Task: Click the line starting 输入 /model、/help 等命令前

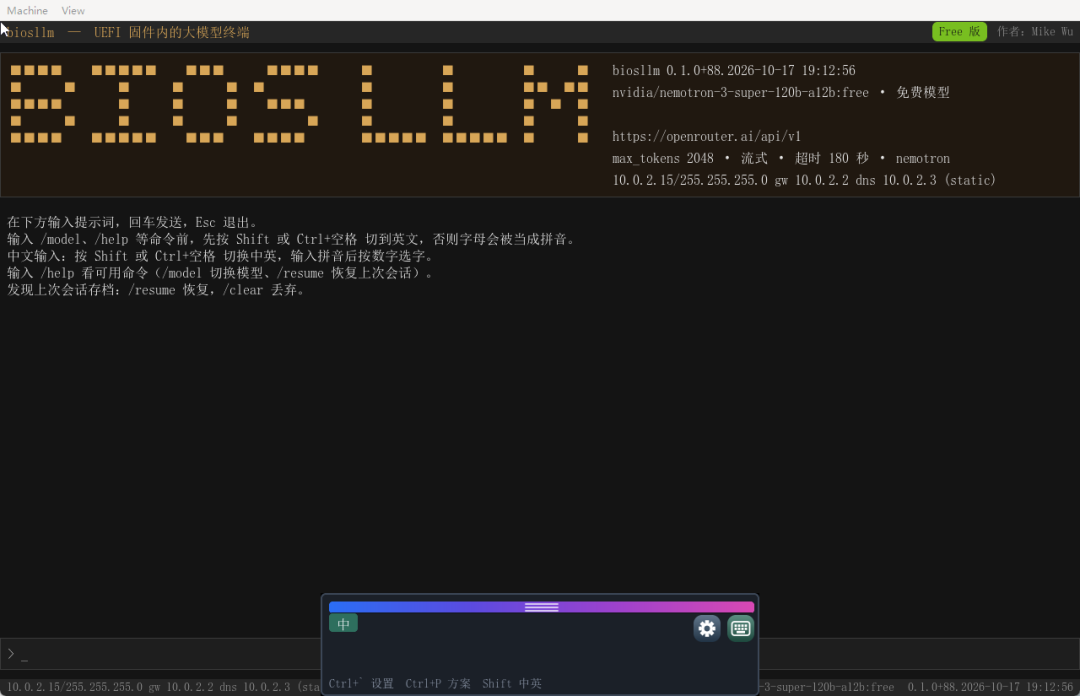Action: 291,239
